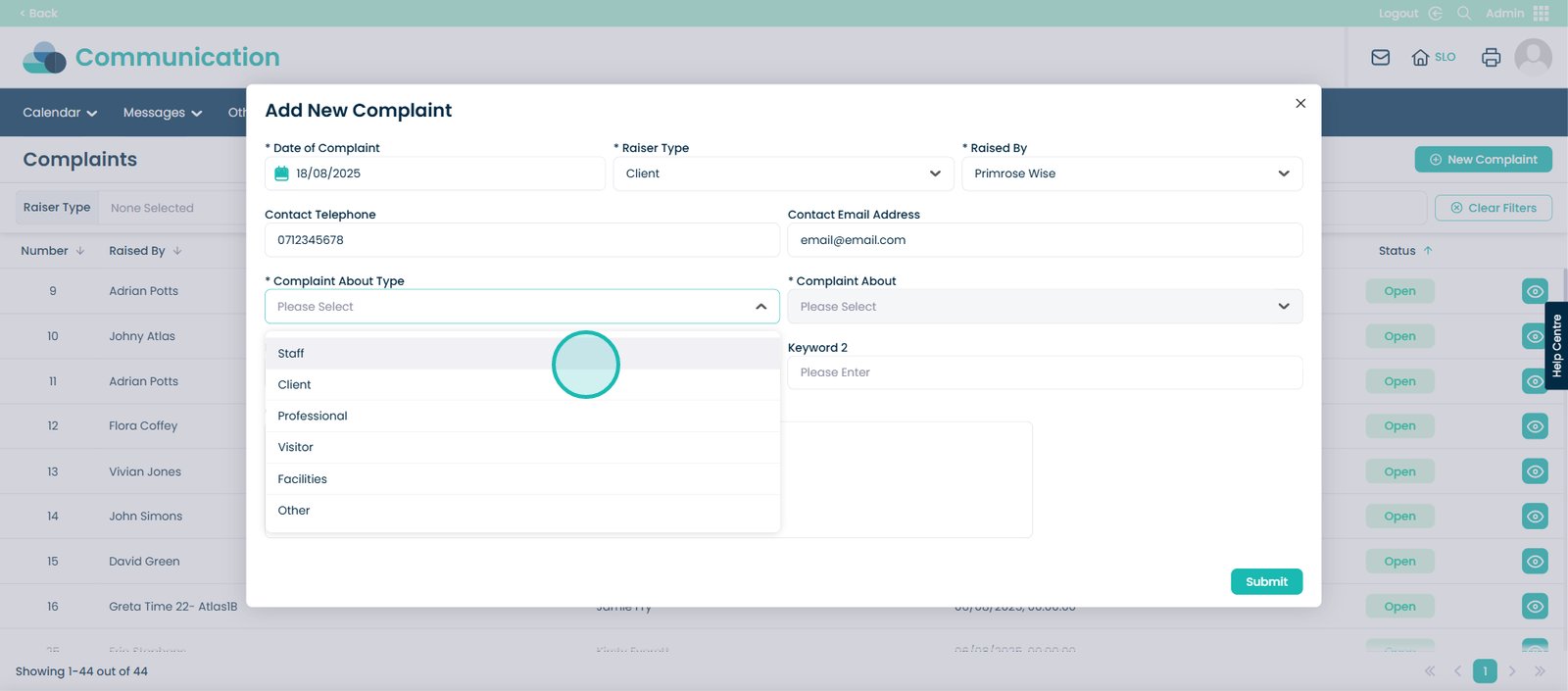
Task: View complaint 15 via eye icon
Action: coord(1535,562)
